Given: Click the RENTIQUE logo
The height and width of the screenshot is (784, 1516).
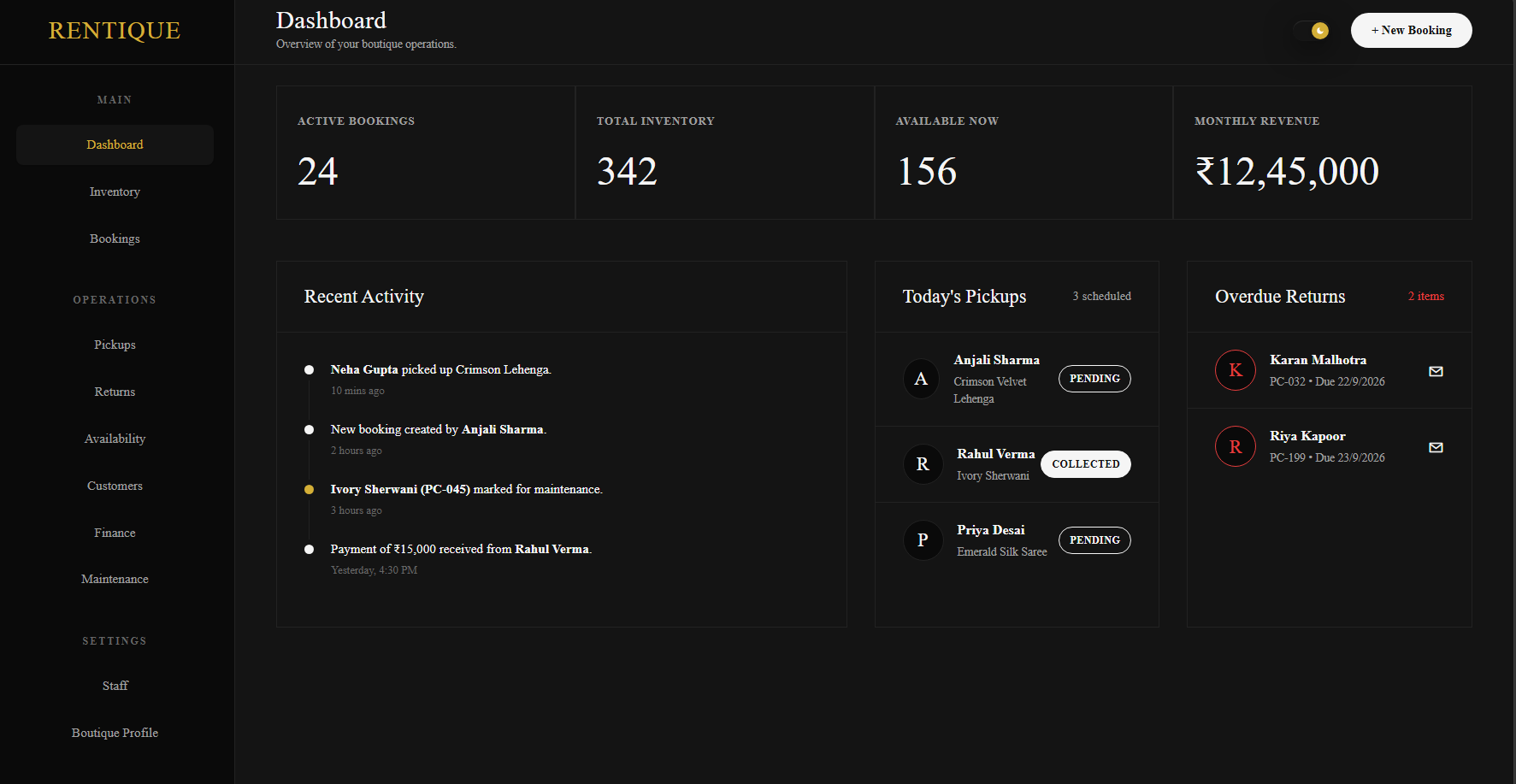Looking at the screenshot, I should coord(115,31).
